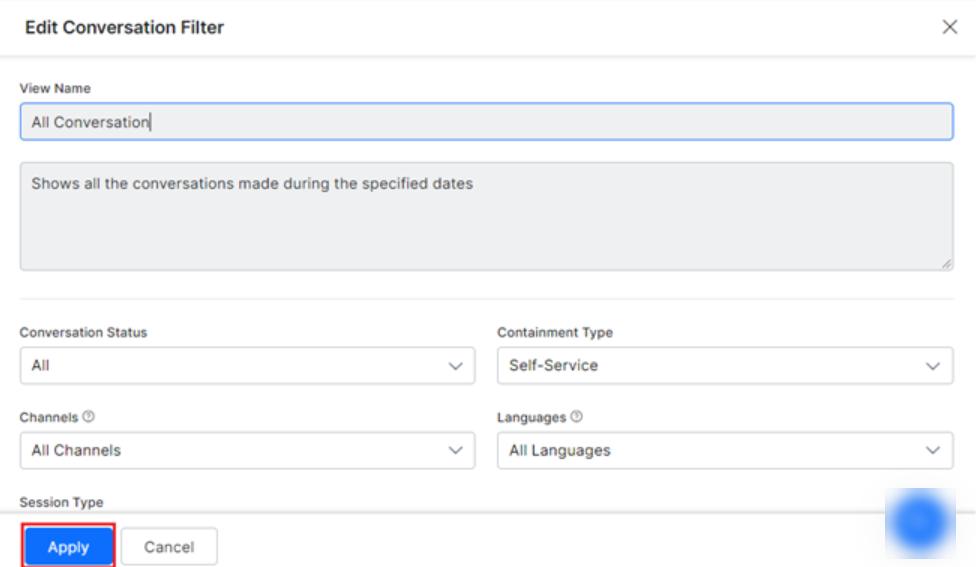Click the Session Type label
The image size is (978, 567).
[x=61, y=502]
